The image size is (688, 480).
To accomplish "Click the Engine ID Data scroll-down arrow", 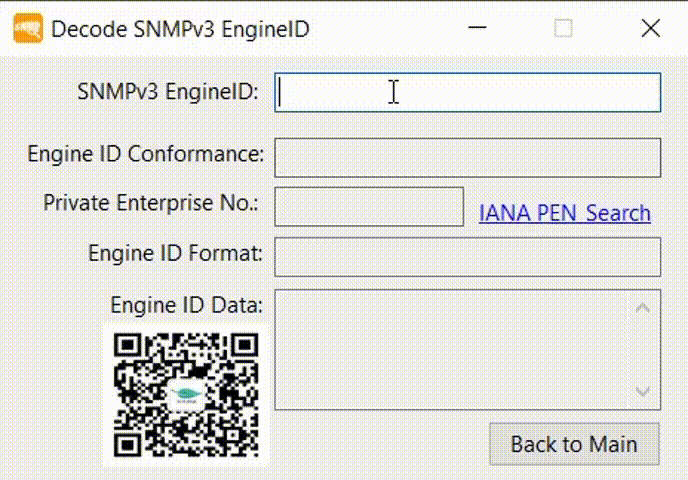I will click(643, 390).
